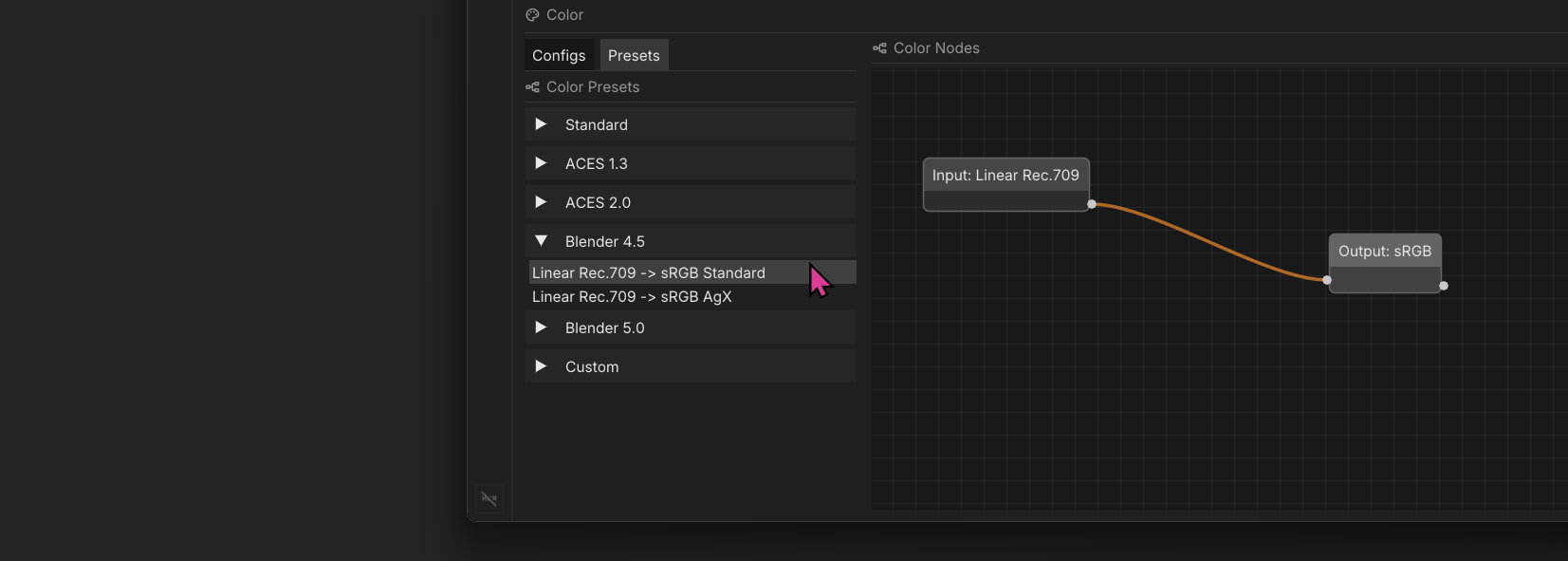This screenshot has height=561, width=1568.
Task: Select the Presets tab
Action: point(634,56)
